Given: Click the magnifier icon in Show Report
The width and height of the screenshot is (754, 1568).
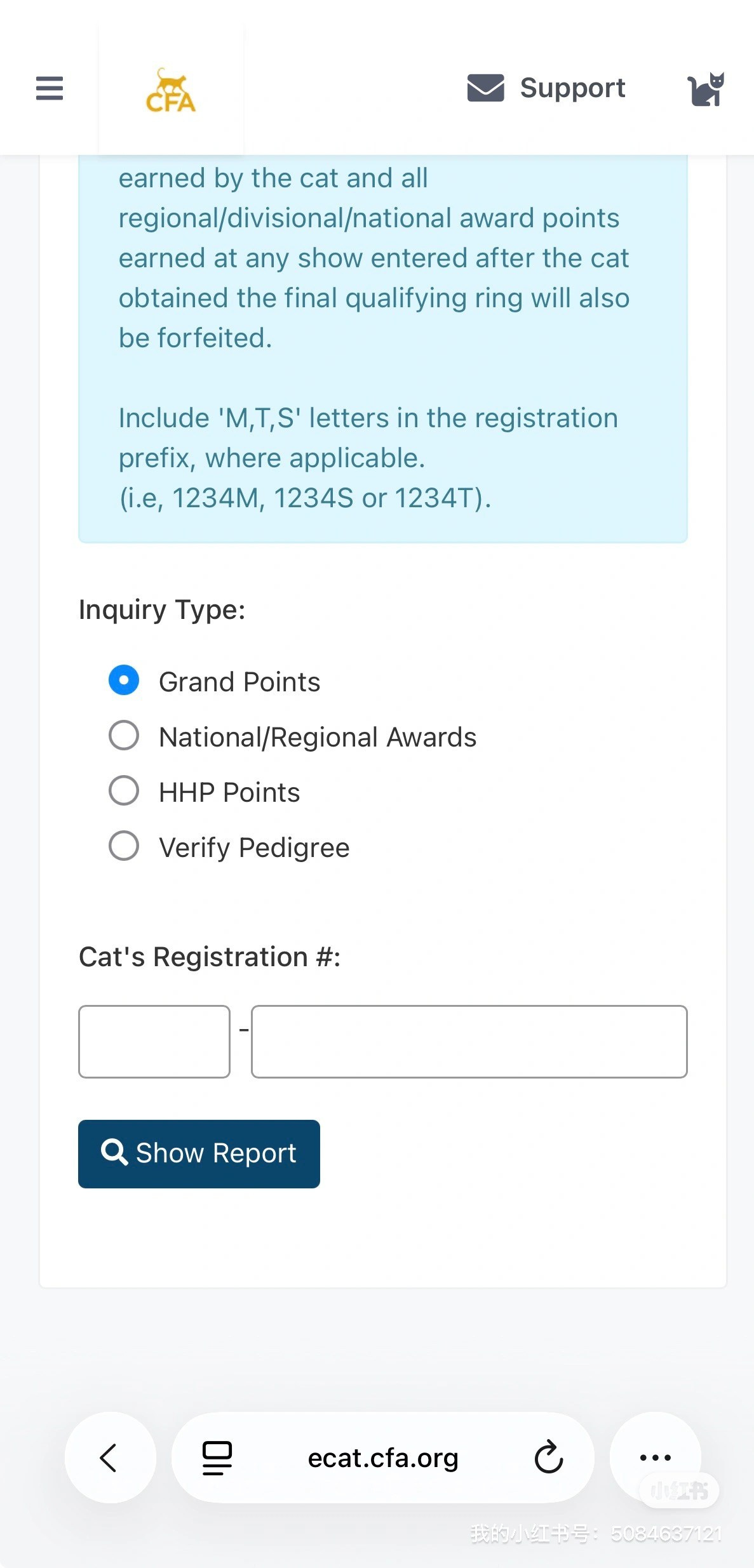Looking at the screenshot, I should click(x=114, y=1152).
